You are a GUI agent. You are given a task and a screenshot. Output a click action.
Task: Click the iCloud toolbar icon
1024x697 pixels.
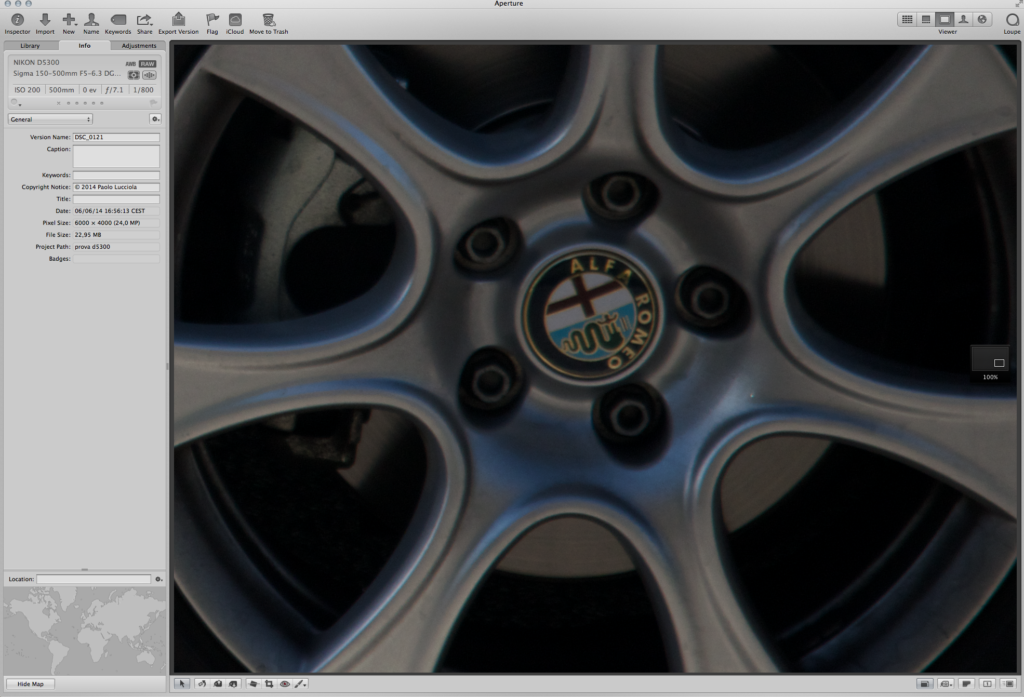pos(235,24)
